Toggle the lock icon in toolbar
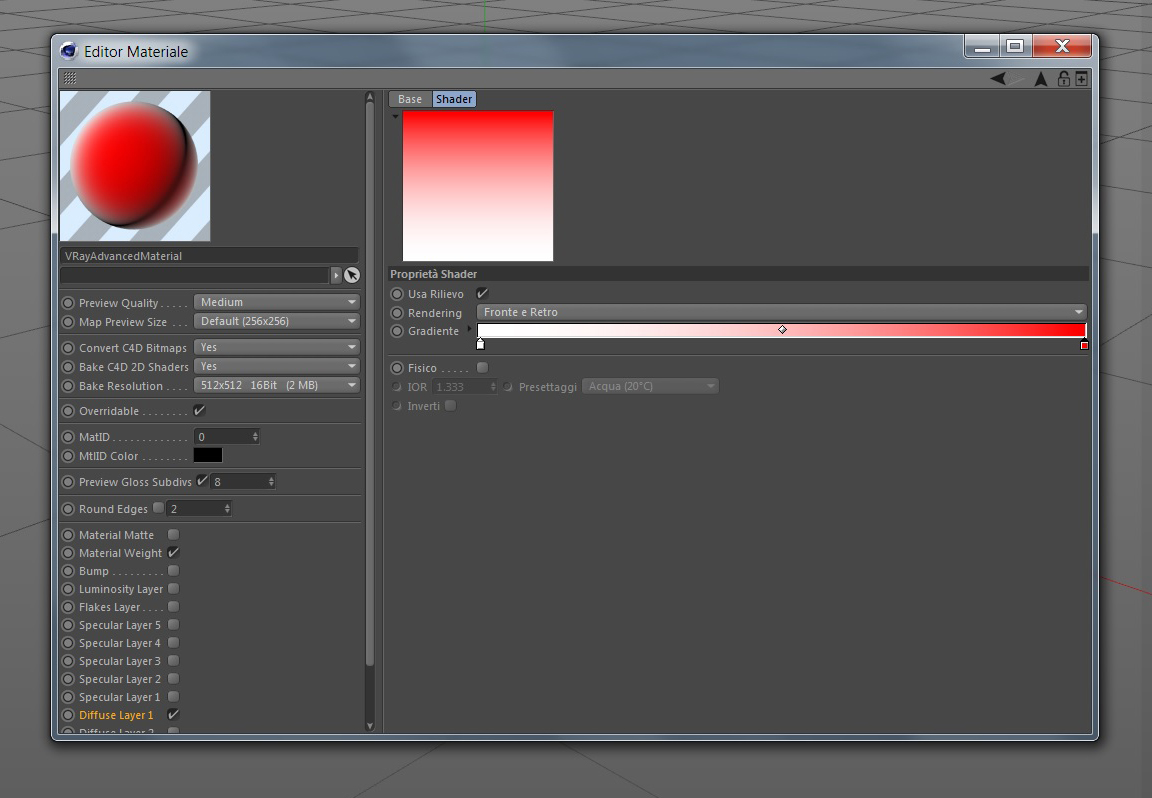The height and width of the screenshot is (798, 1152). pyautogui.click(x=1063, y=79)
